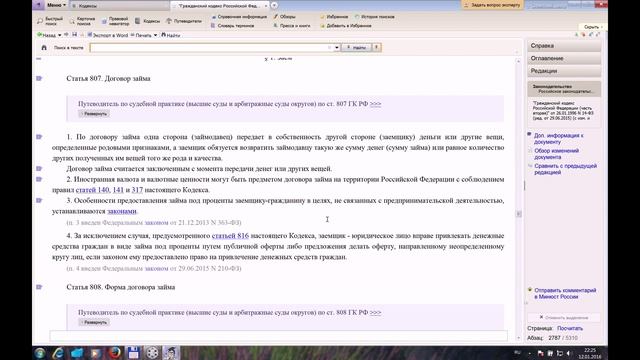Click the search-up arrow button beside Найти
640x360 pixels.
pyautogui.click(x=376, y=48)
